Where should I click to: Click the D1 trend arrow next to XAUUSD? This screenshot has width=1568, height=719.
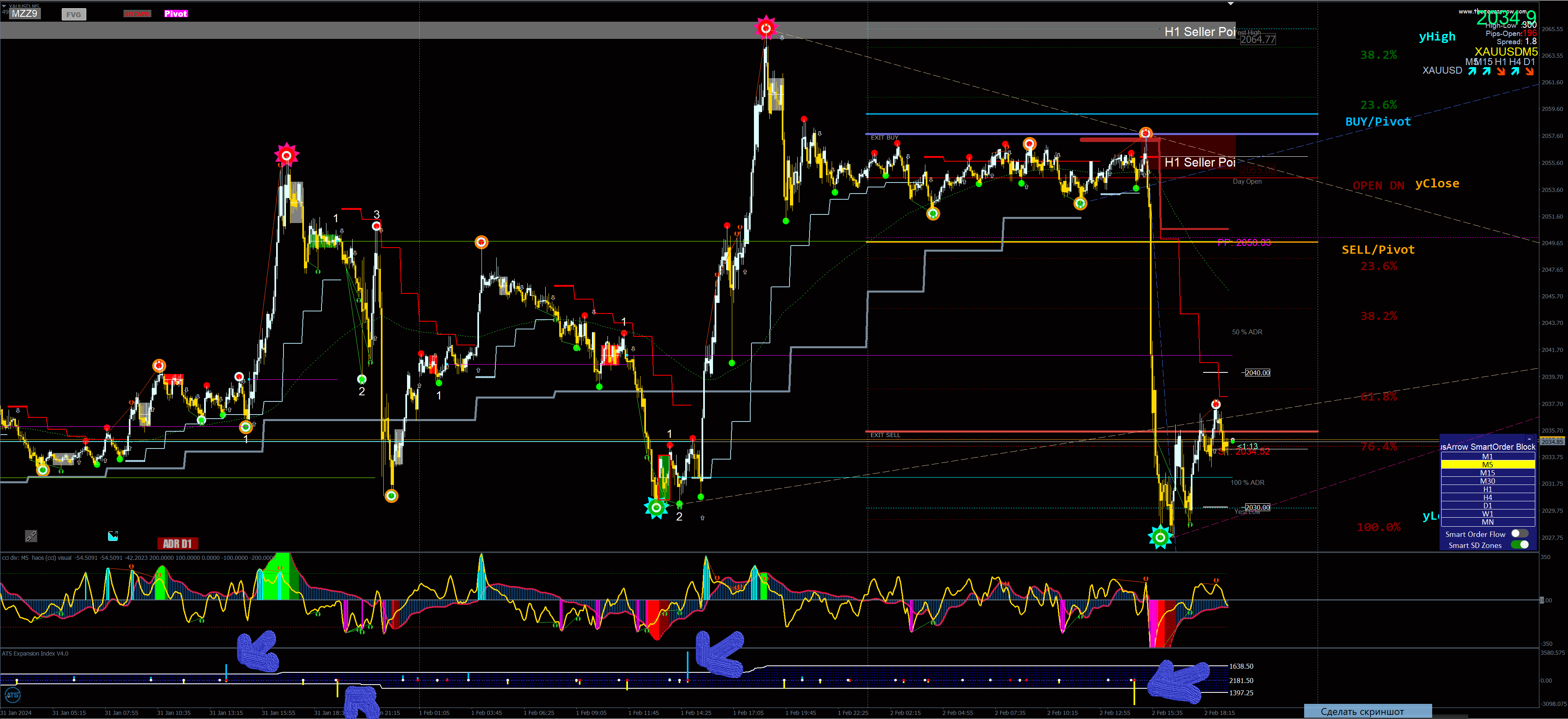point(1529,71)
